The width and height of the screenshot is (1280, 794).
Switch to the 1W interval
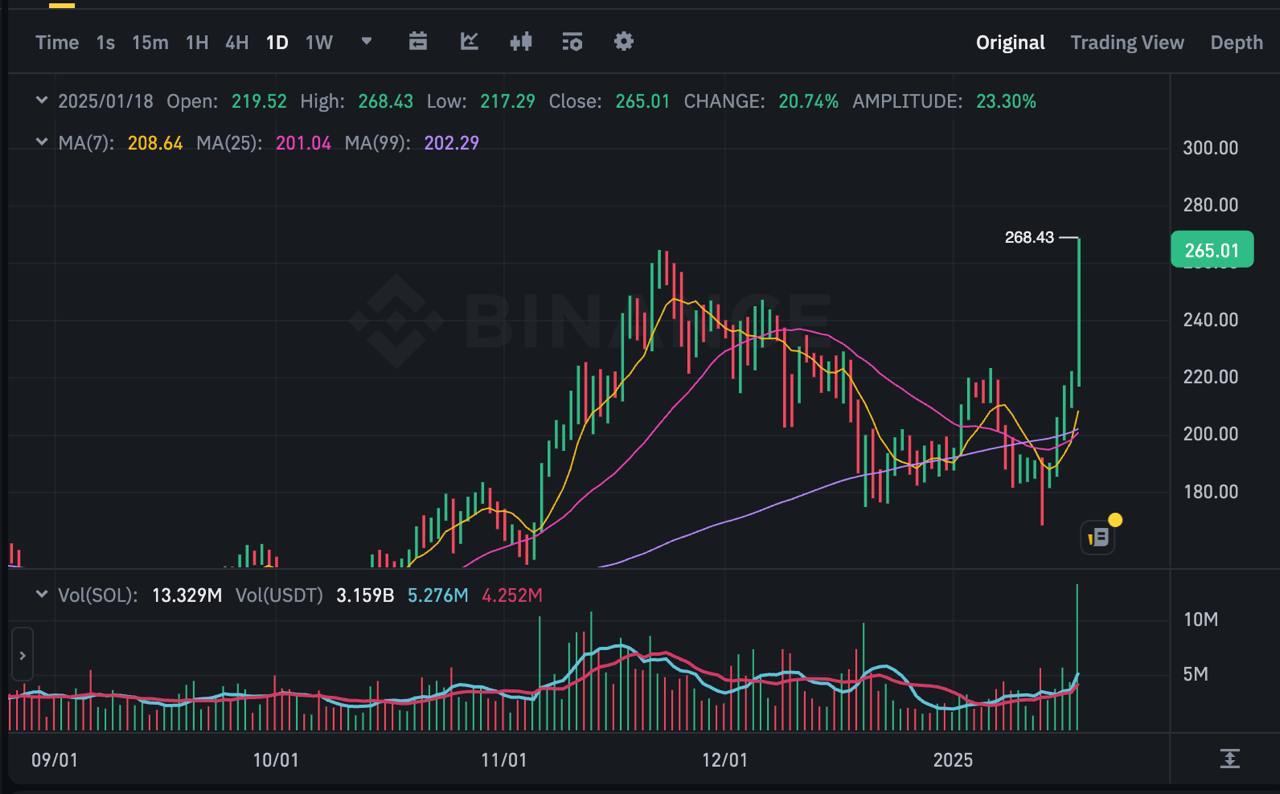pyautogui.click(x=319, y=42)
